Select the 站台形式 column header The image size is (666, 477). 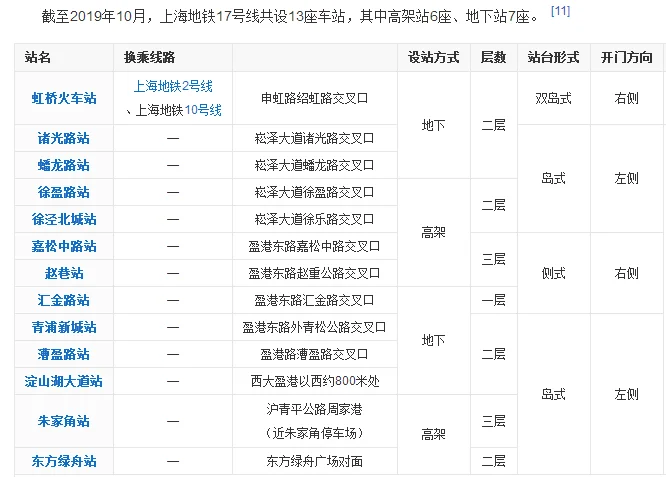pyautogui.click(x=553, y=57)
